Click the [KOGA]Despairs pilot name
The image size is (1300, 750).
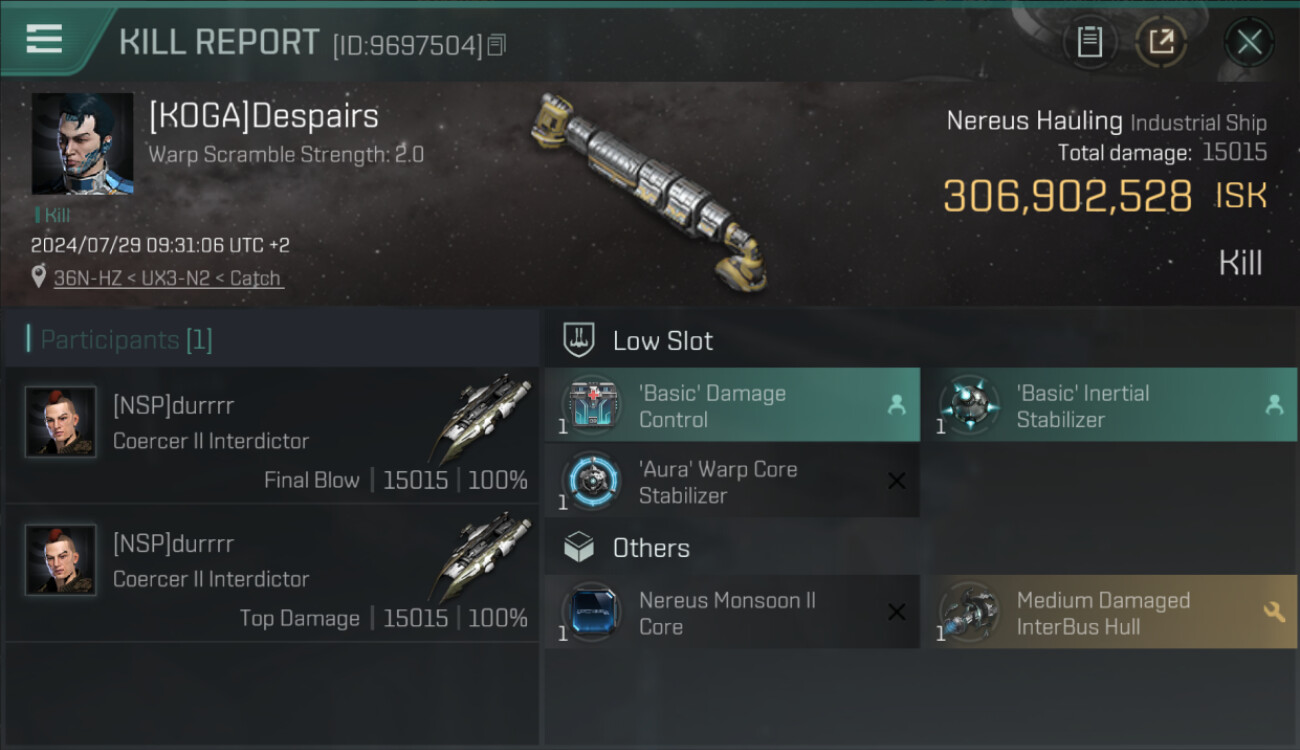[264, 116]
